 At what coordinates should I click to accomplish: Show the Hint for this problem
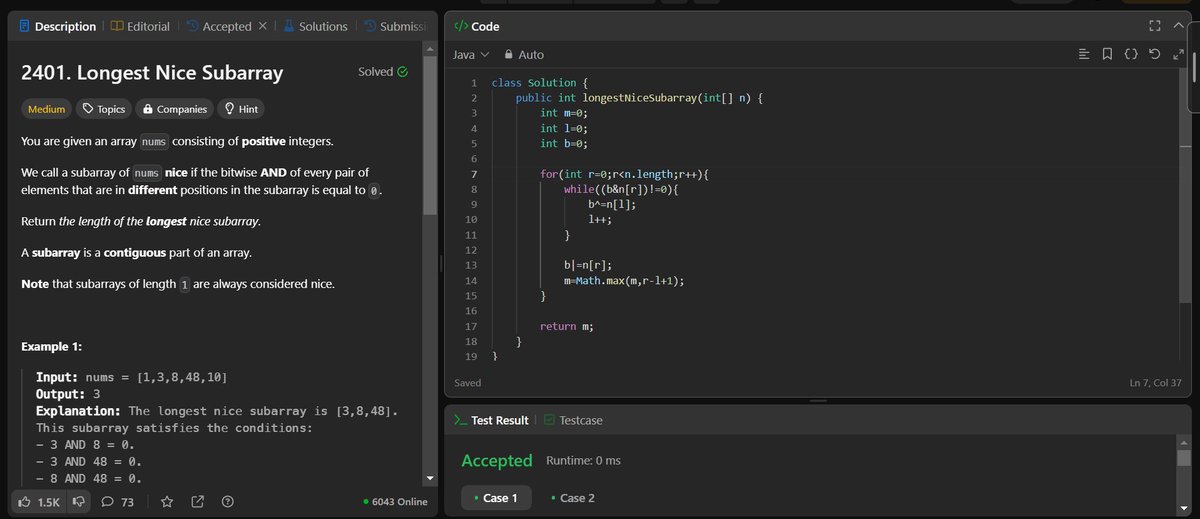242,109
